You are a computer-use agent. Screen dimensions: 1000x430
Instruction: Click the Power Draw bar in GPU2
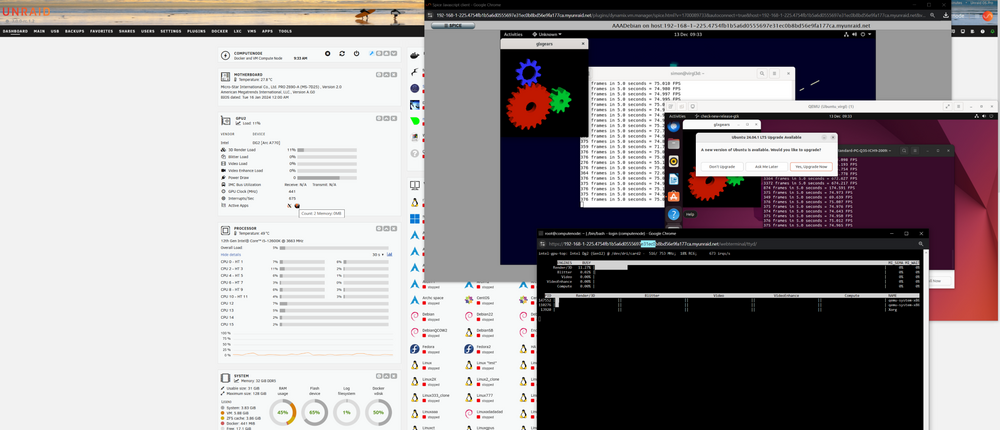[327, 178]
